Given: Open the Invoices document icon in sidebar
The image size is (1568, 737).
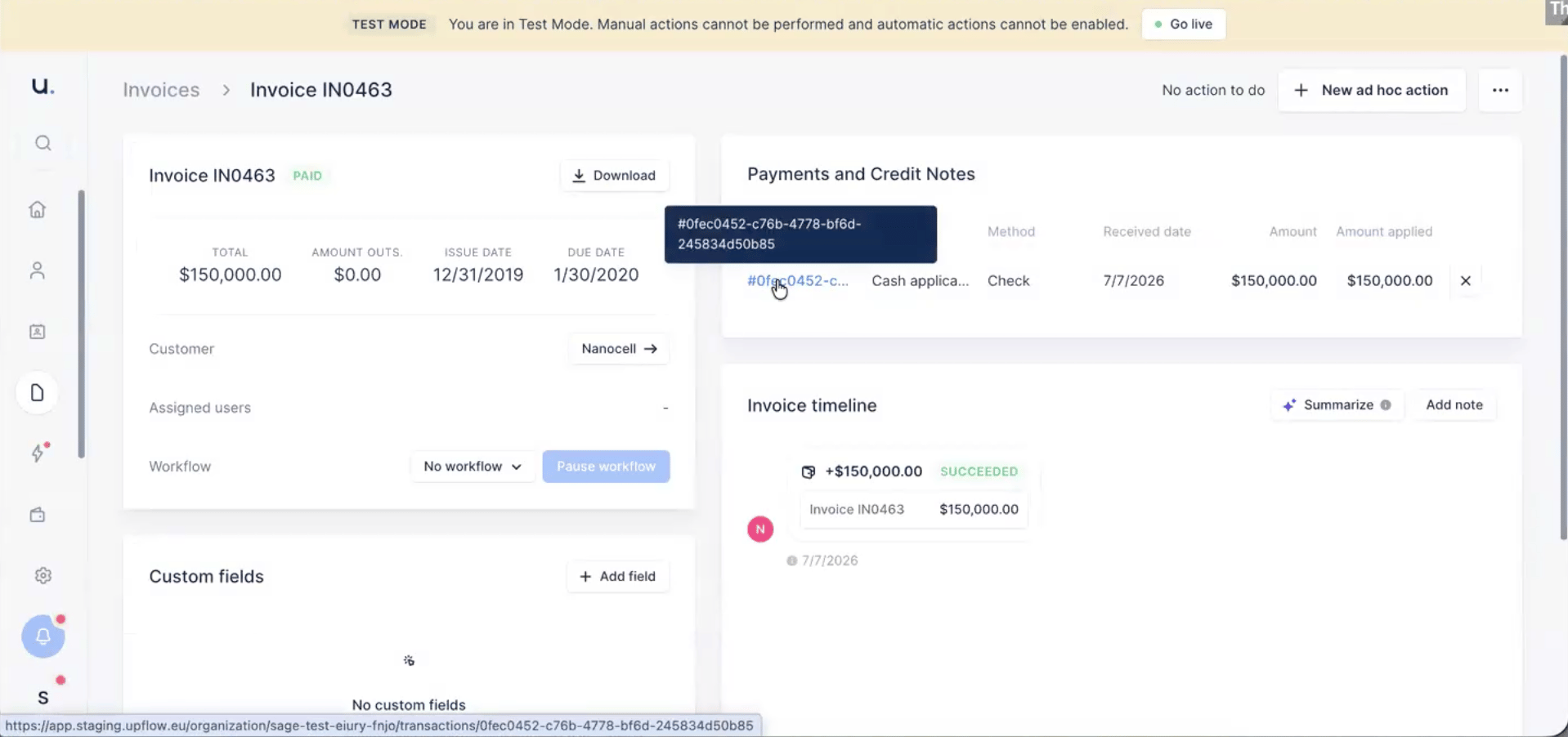Looking at the screenshot, I should coord(38,393).
